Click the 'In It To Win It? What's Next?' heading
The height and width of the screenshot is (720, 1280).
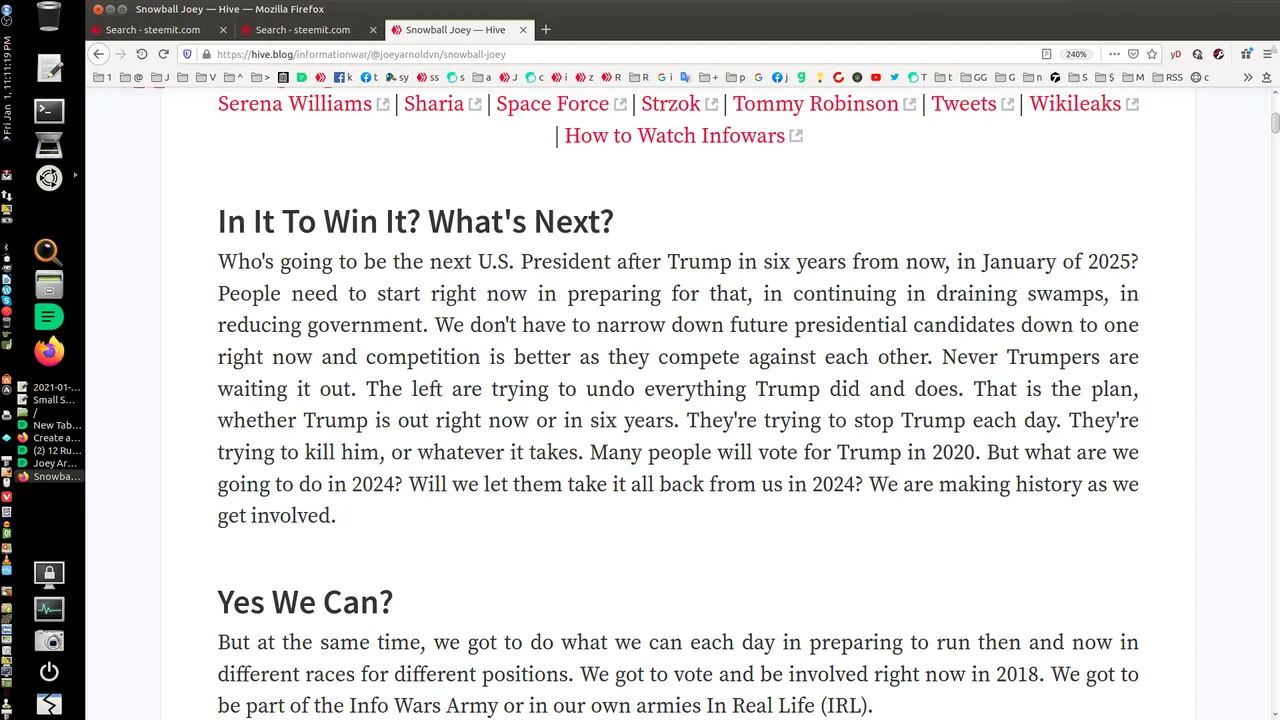point(415,221)
